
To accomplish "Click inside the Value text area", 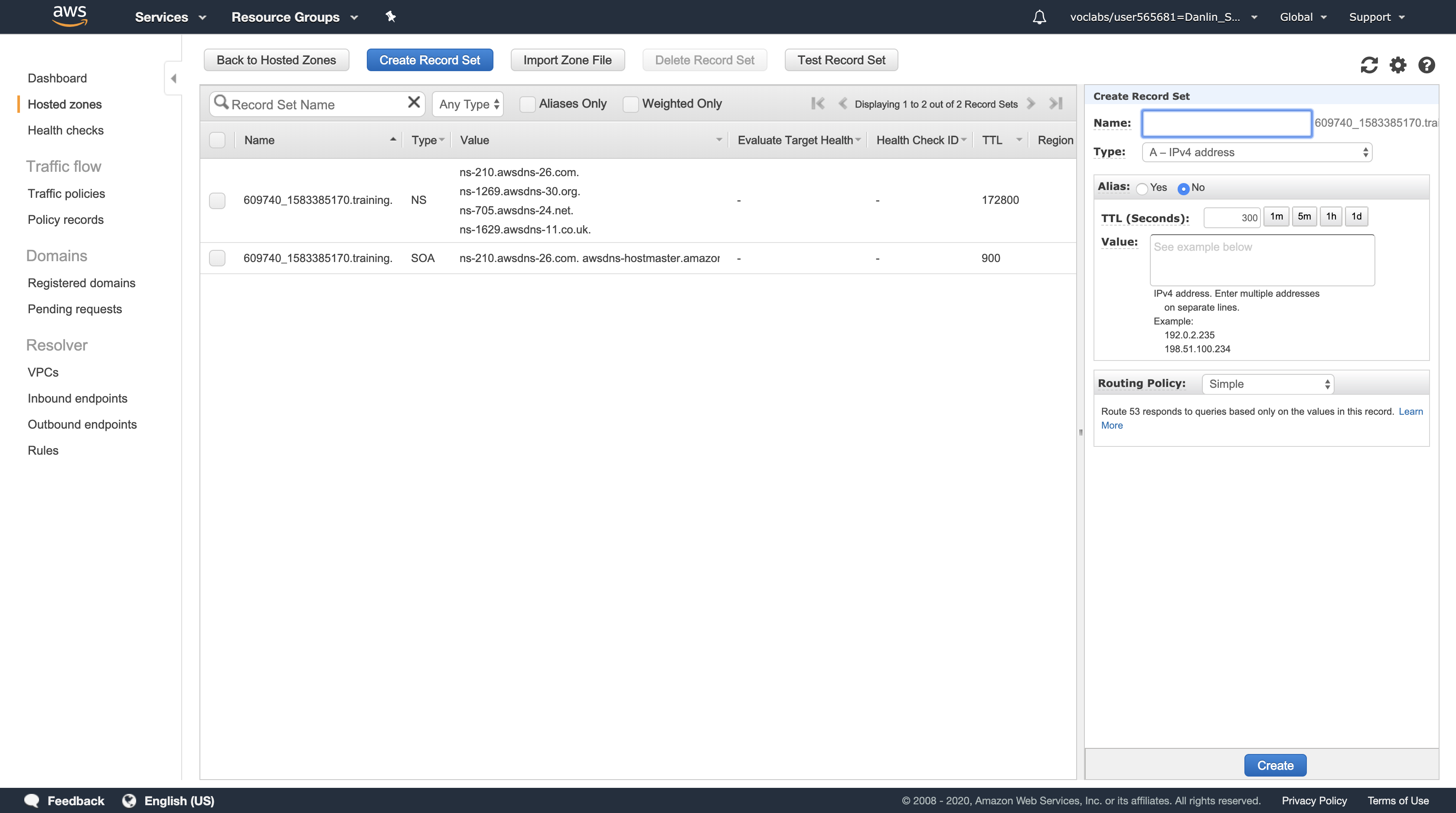I will [1262, 260].
